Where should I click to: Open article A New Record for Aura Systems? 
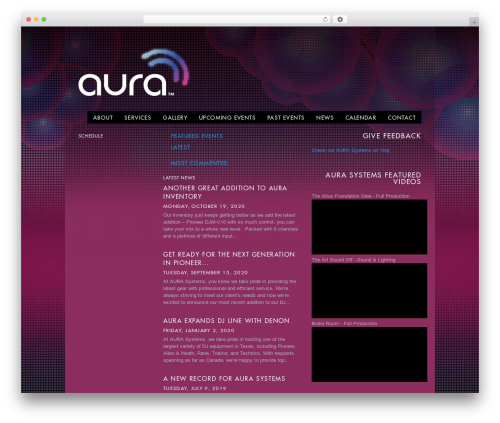pos(224,379)
